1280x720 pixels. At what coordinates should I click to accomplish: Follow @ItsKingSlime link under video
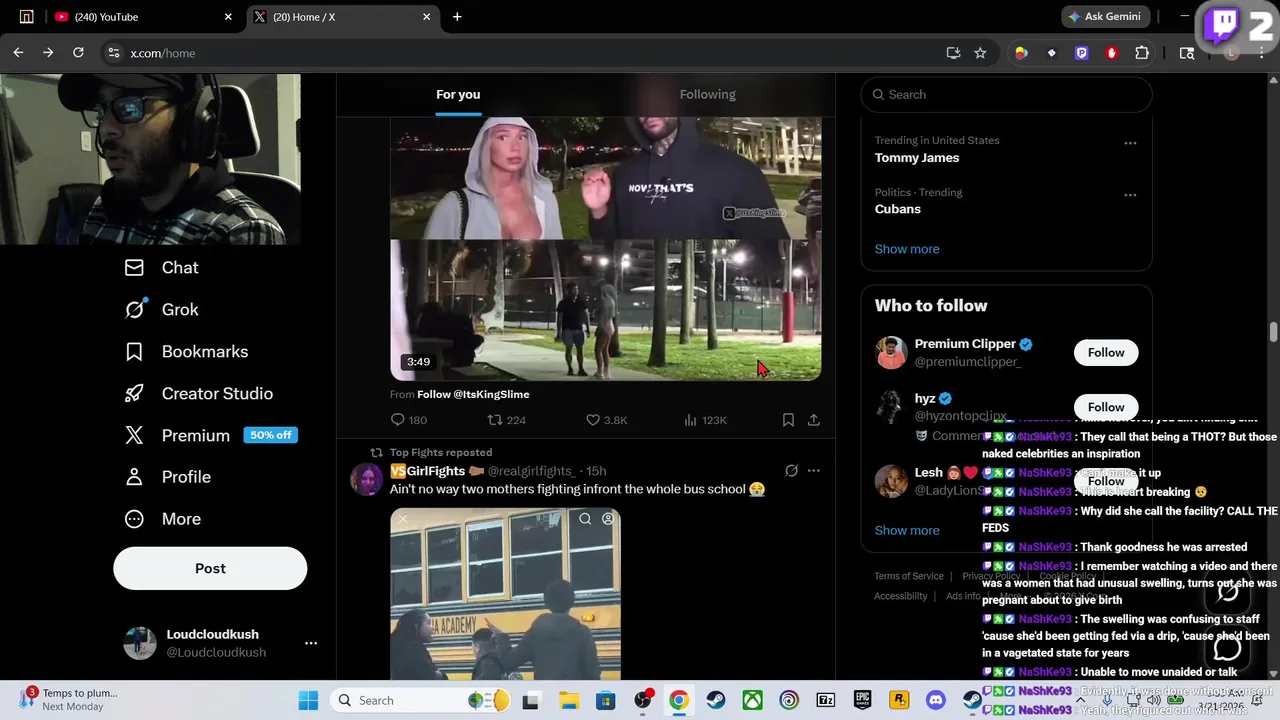[473, 394]
